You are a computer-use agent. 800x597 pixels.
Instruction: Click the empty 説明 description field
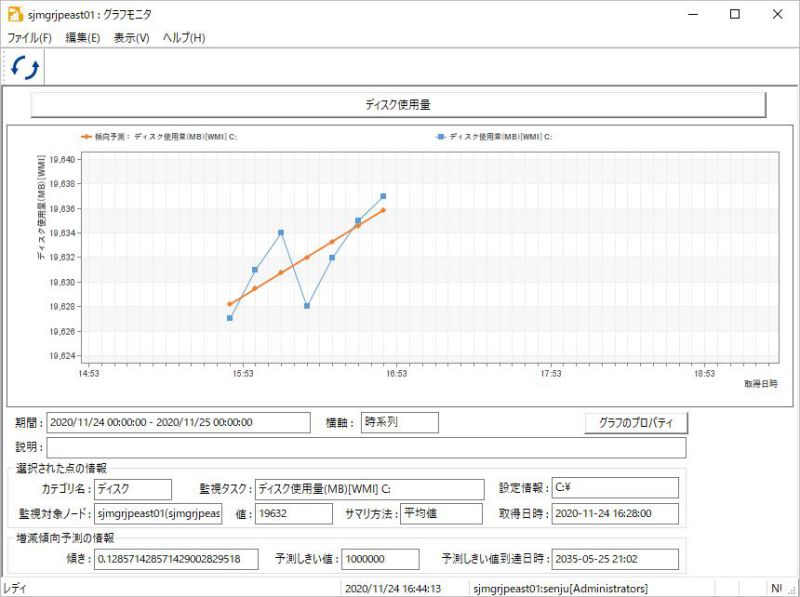(366, 447)
